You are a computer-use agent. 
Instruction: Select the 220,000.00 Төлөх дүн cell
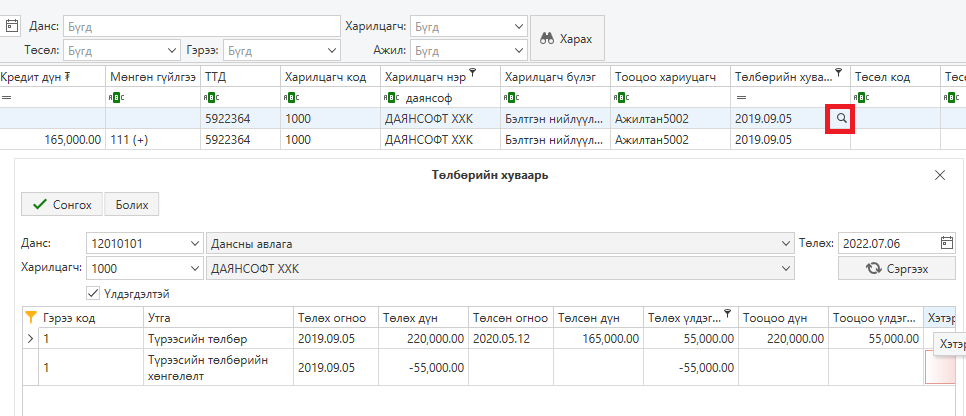(424, 338)
